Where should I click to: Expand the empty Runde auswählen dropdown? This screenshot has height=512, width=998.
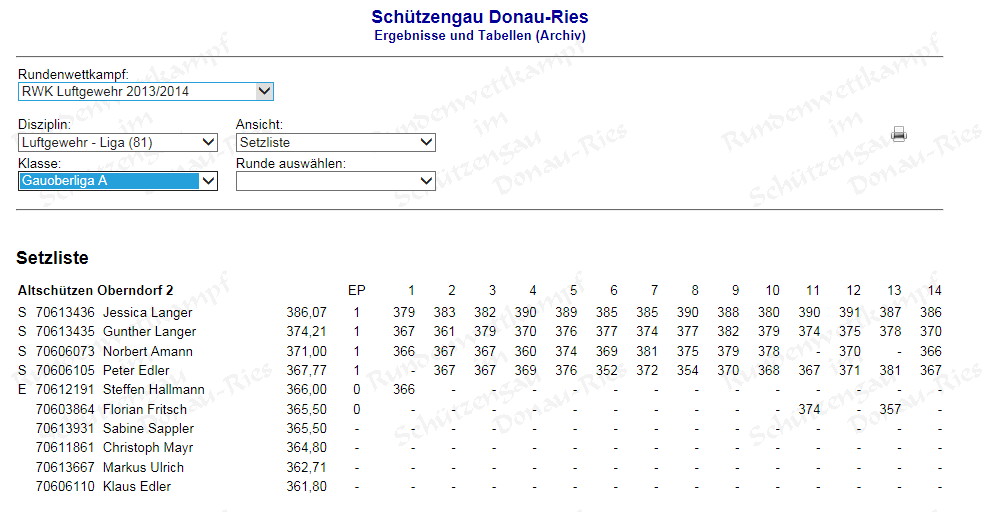point(335,181)
